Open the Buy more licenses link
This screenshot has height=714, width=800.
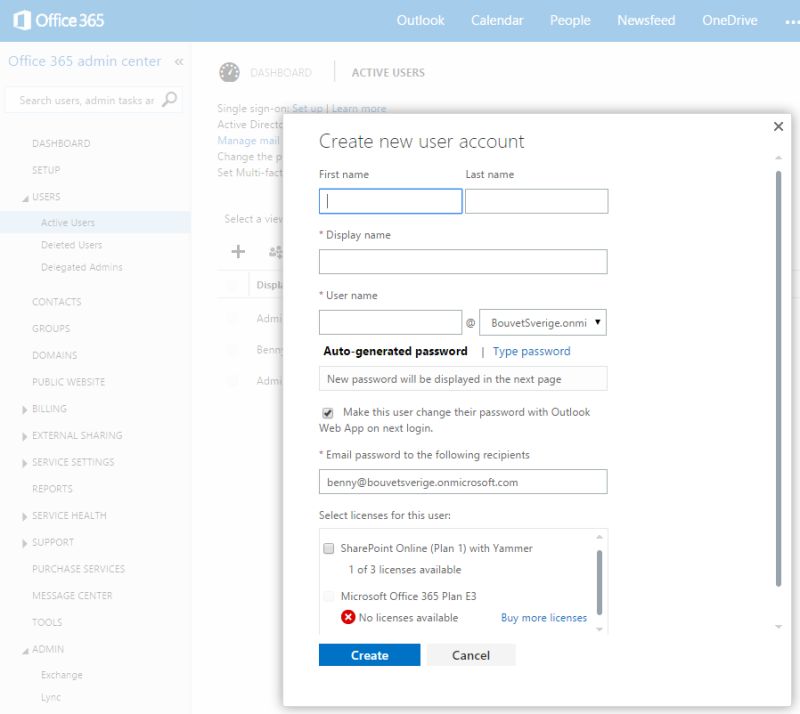pos(544,617)
